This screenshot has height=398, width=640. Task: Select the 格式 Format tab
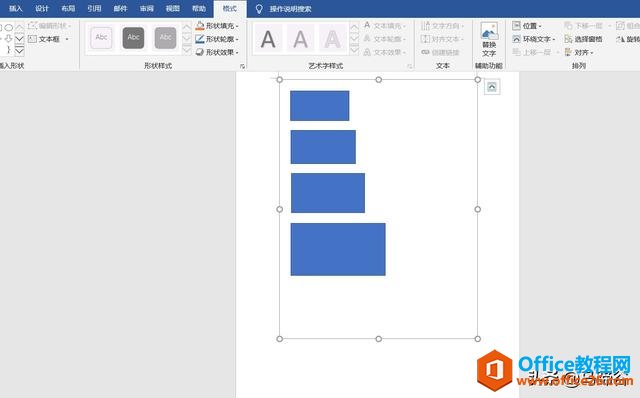tap(230, 9)
